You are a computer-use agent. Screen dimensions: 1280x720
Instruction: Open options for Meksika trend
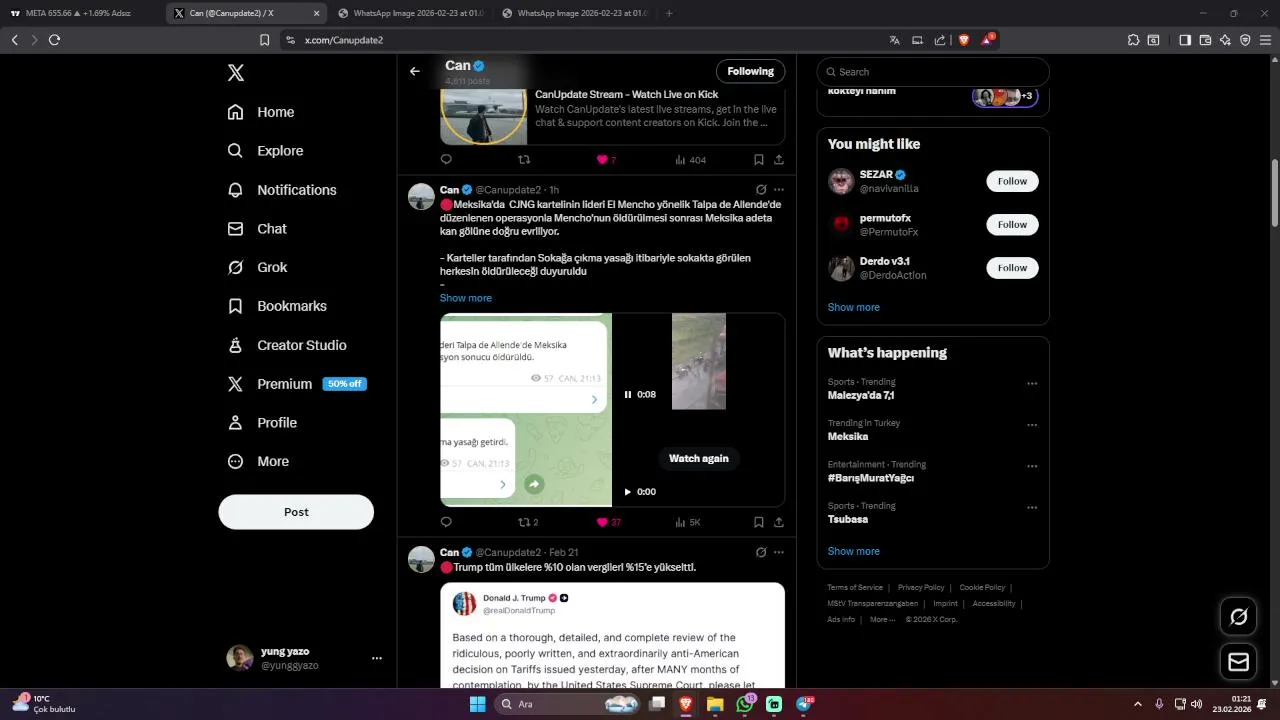click(1032, 425)
